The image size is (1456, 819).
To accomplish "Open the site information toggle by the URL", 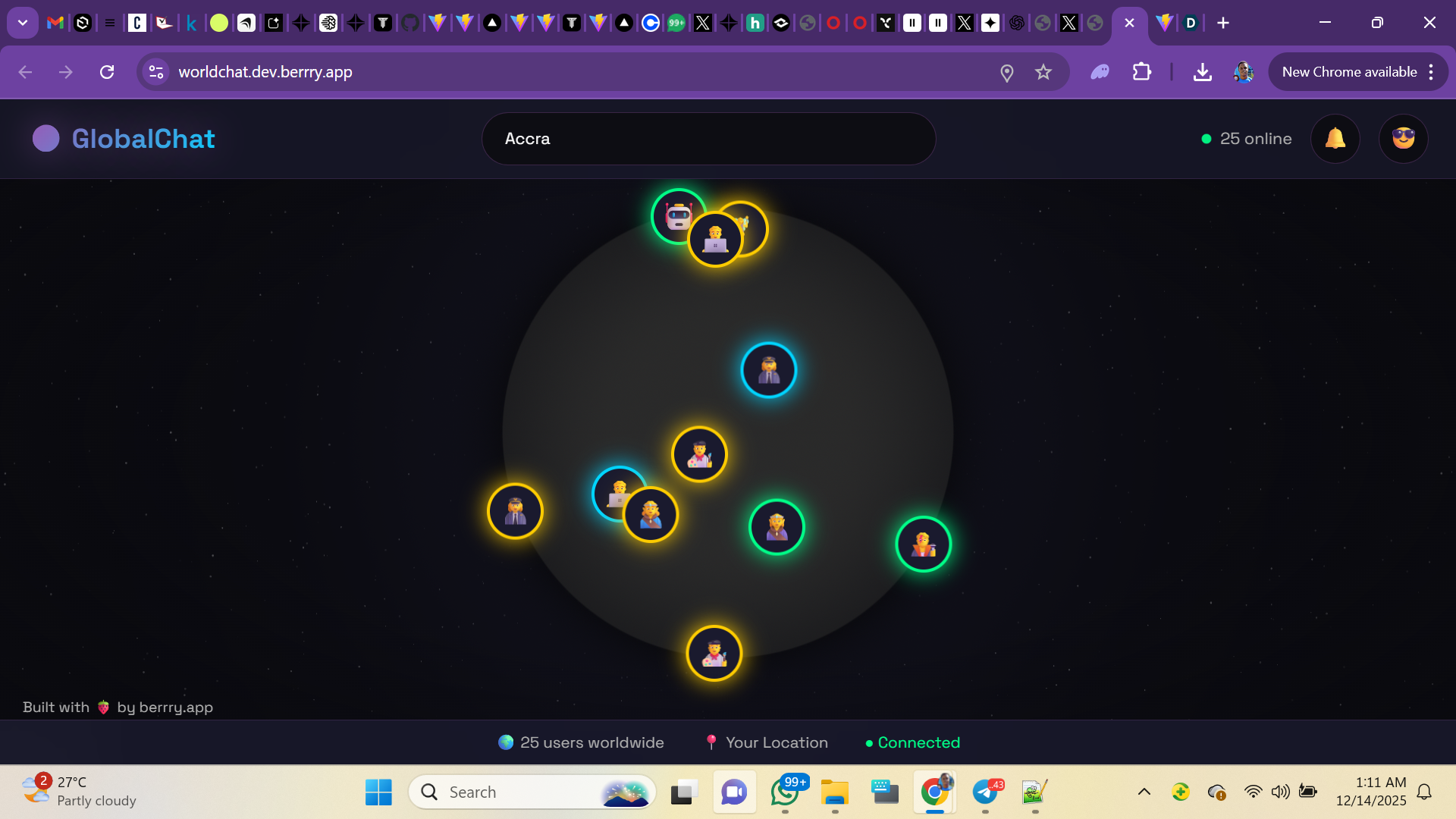I will coord(156,72).
